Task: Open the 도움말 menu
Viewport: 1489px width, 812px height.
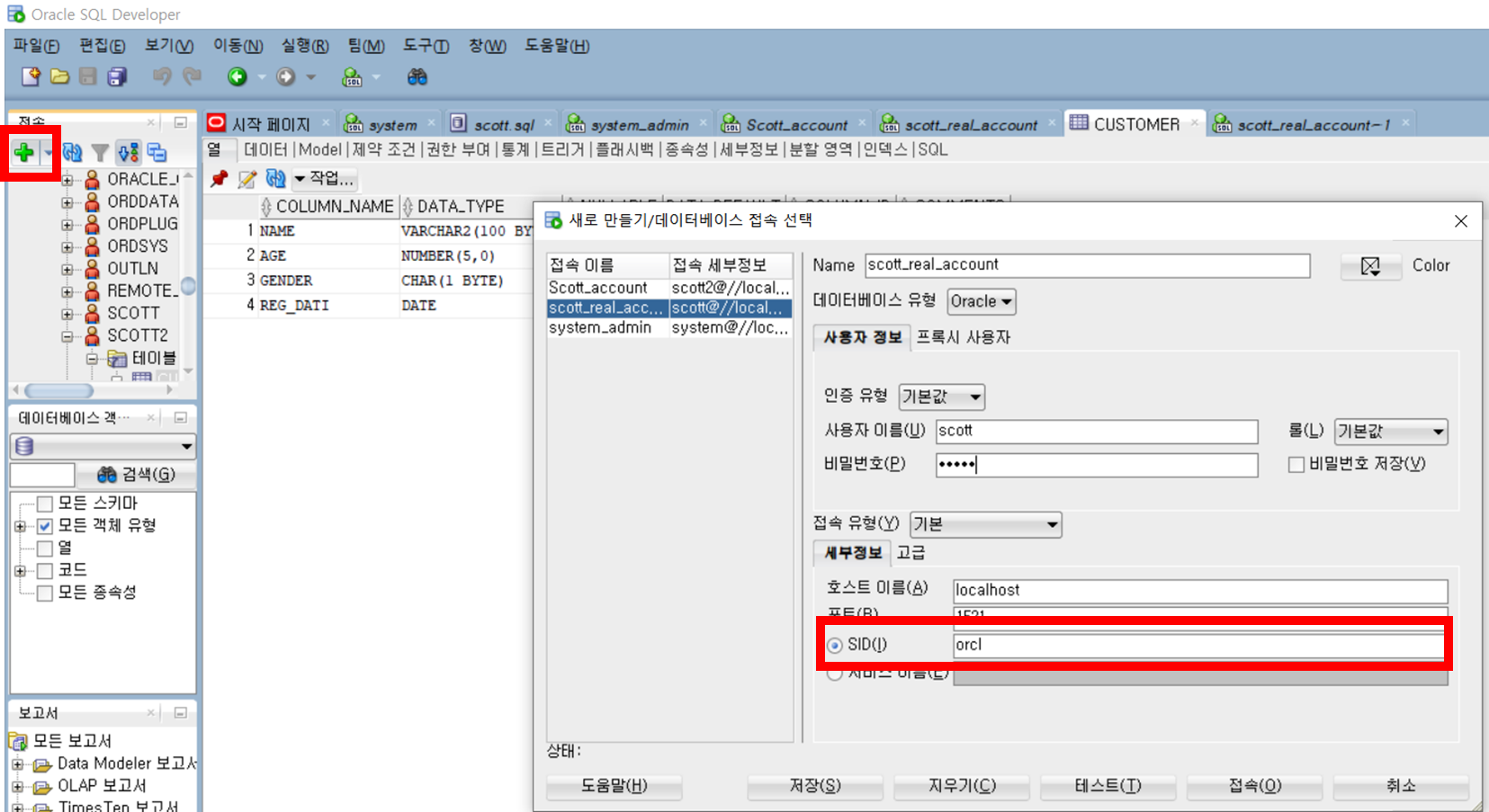Action: [557, 46]
